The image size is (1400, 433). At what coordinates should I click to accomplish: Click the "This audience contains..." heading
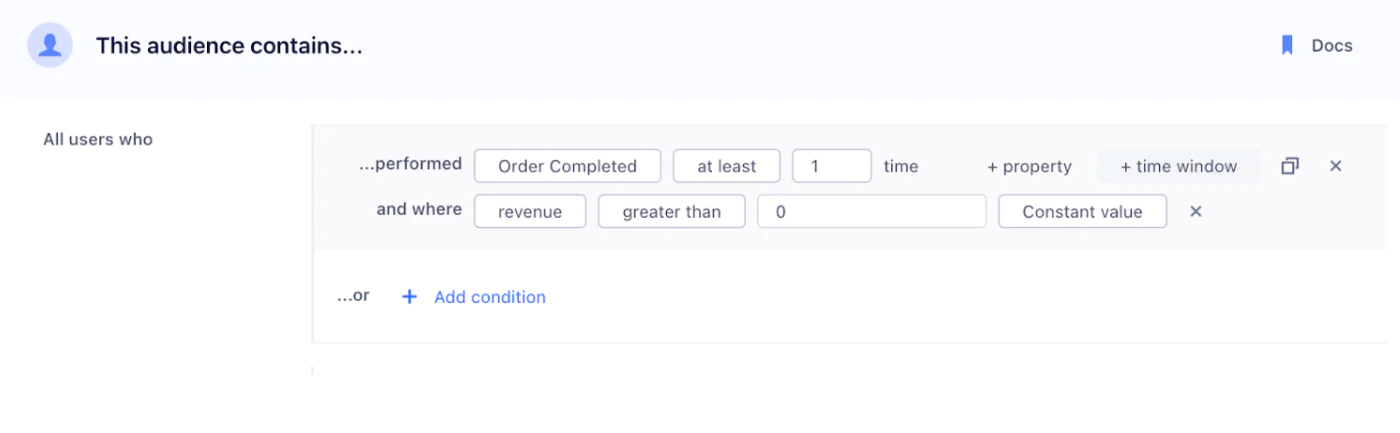tap(229, 46)
